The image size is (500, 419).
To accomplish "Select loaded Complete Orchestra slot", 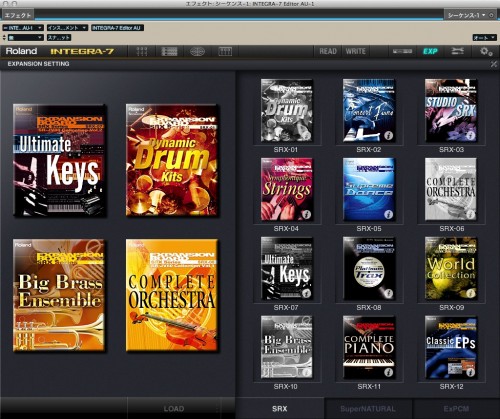I will tap(172, 295).
